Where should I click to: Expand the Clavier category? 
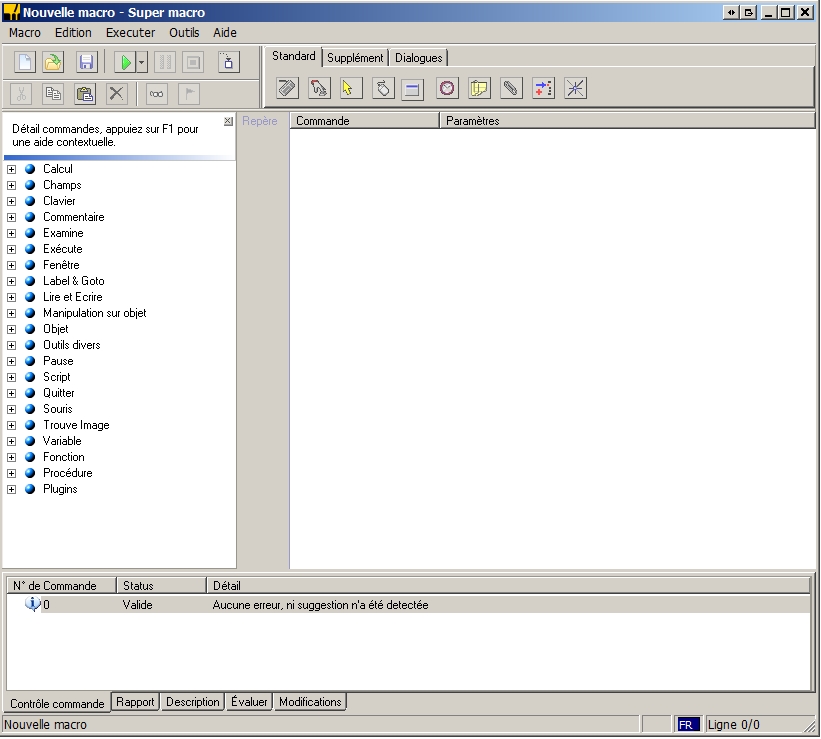pyautogui.click(x=12, y=201)
